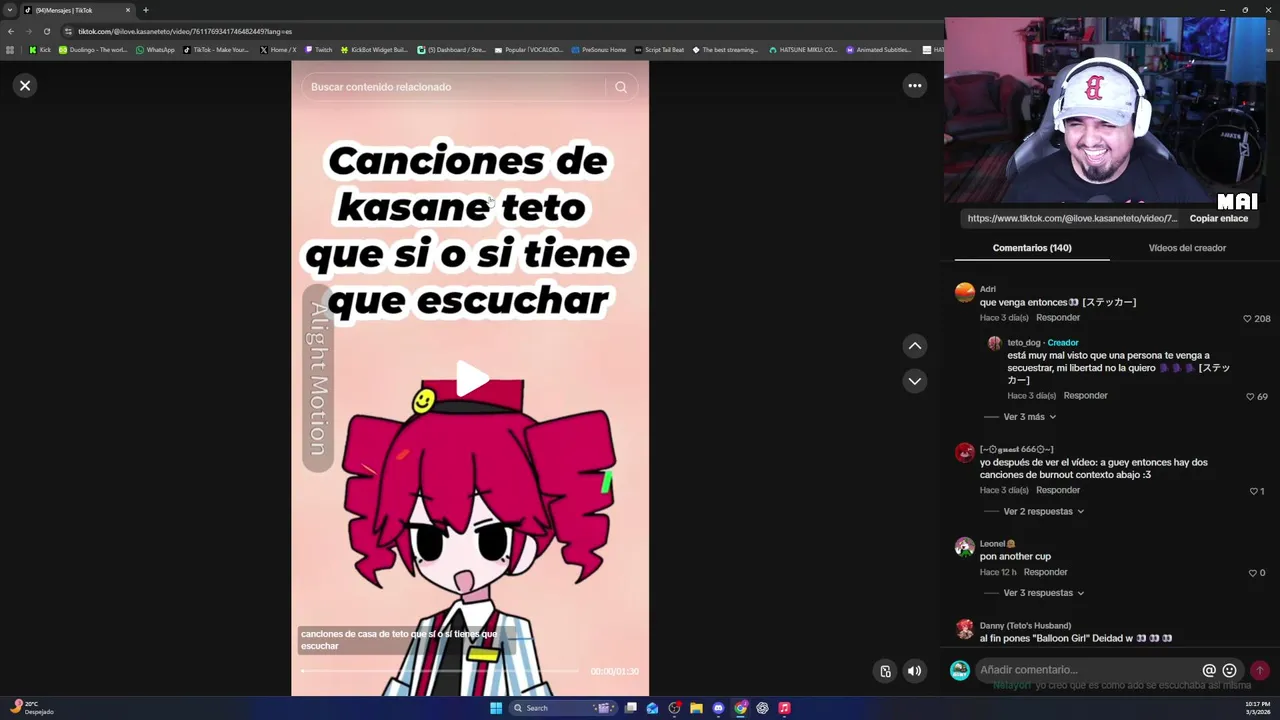Open the tab search dropdown arrow
1280x720 pixels.
(x=10, y=10)
